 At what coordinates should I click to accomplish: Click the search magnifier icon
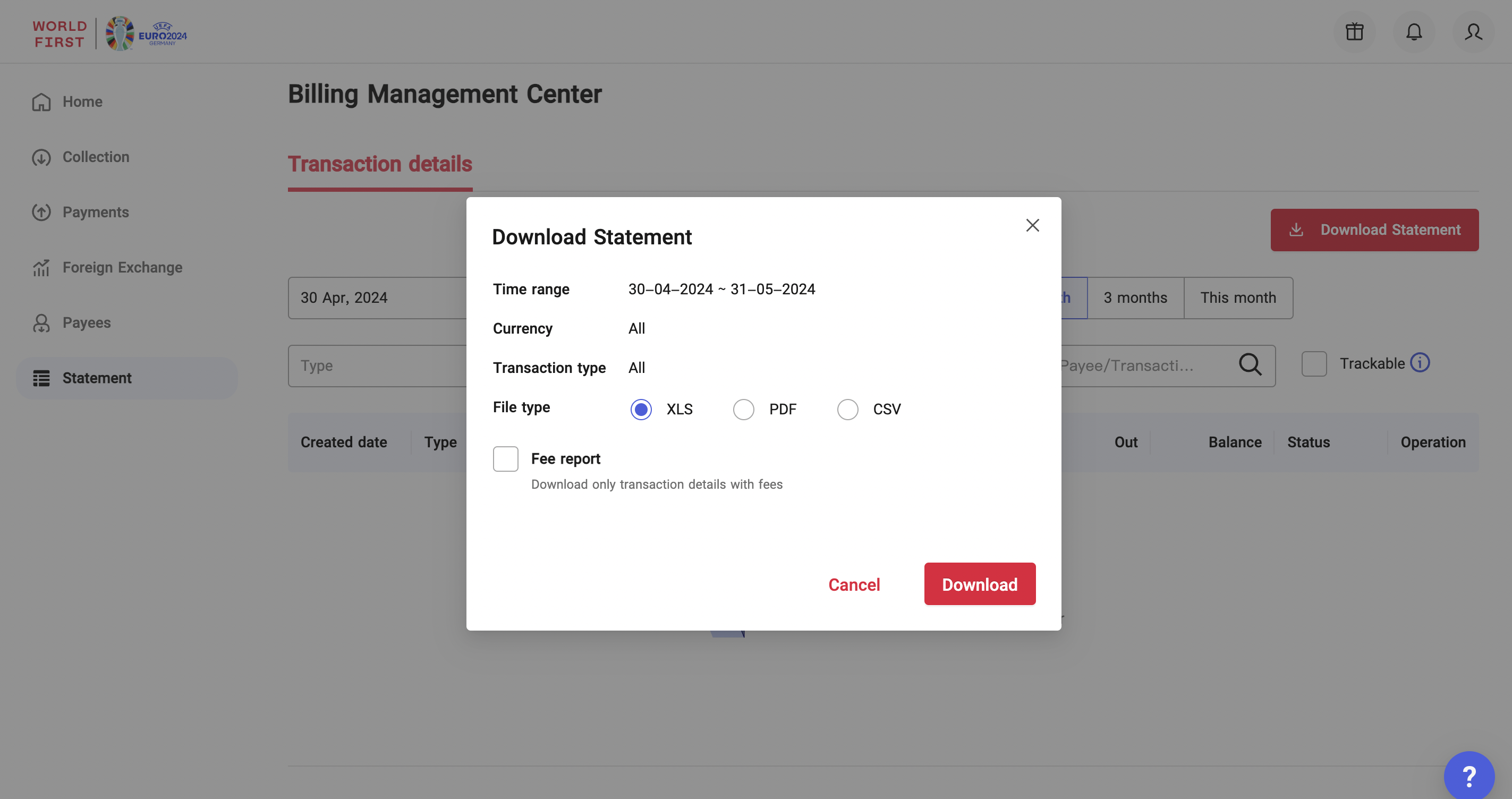(x=1250, y=364)
